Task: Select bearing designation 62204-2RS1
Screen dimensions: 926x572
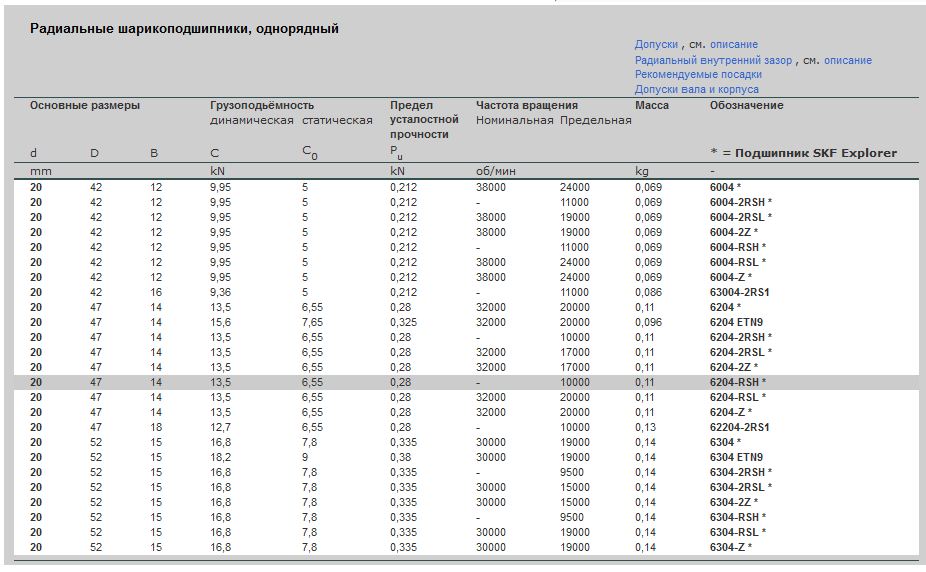Action: [x=739, y=427]
